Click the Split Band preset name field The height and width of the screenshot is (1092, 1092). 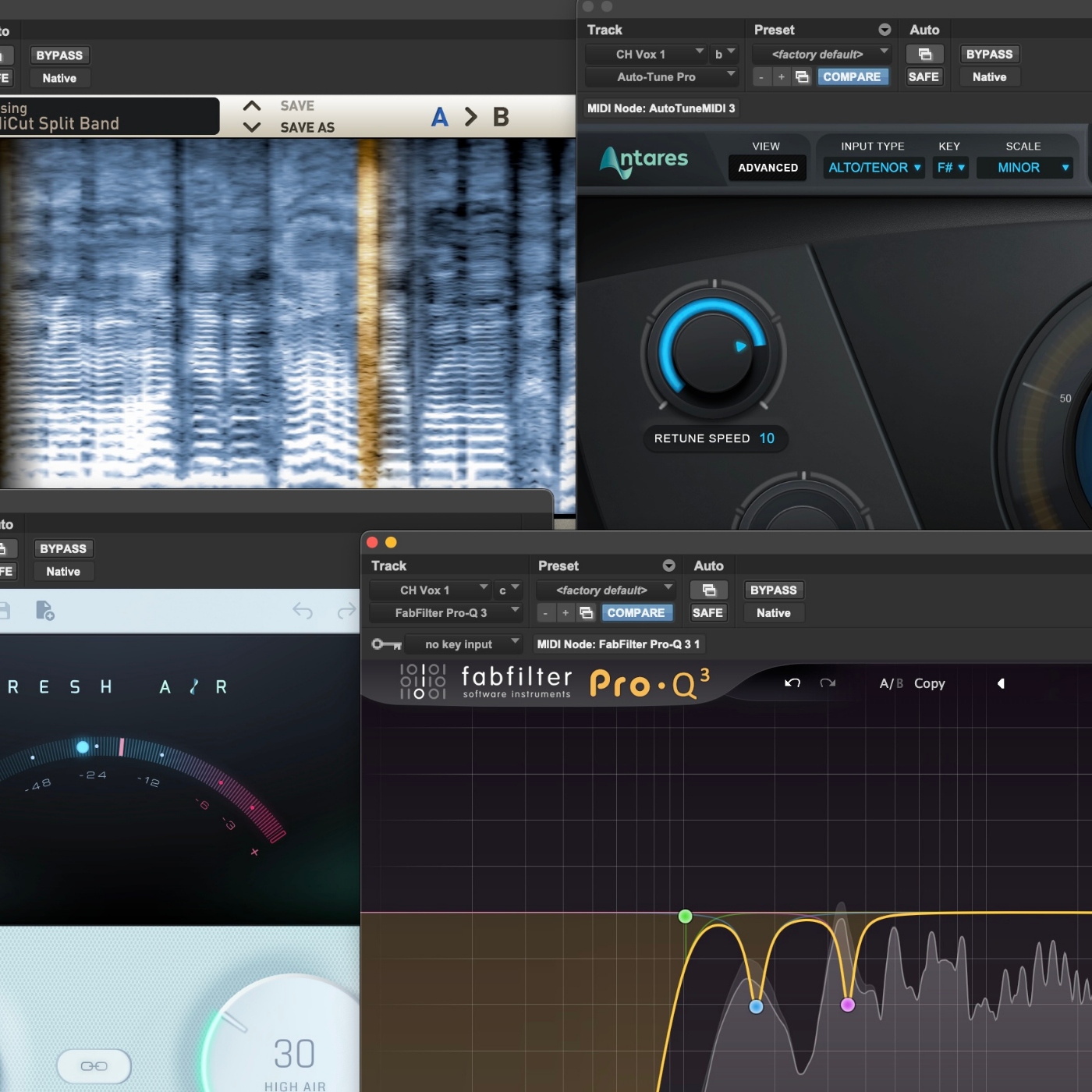[x=109, y=116]
